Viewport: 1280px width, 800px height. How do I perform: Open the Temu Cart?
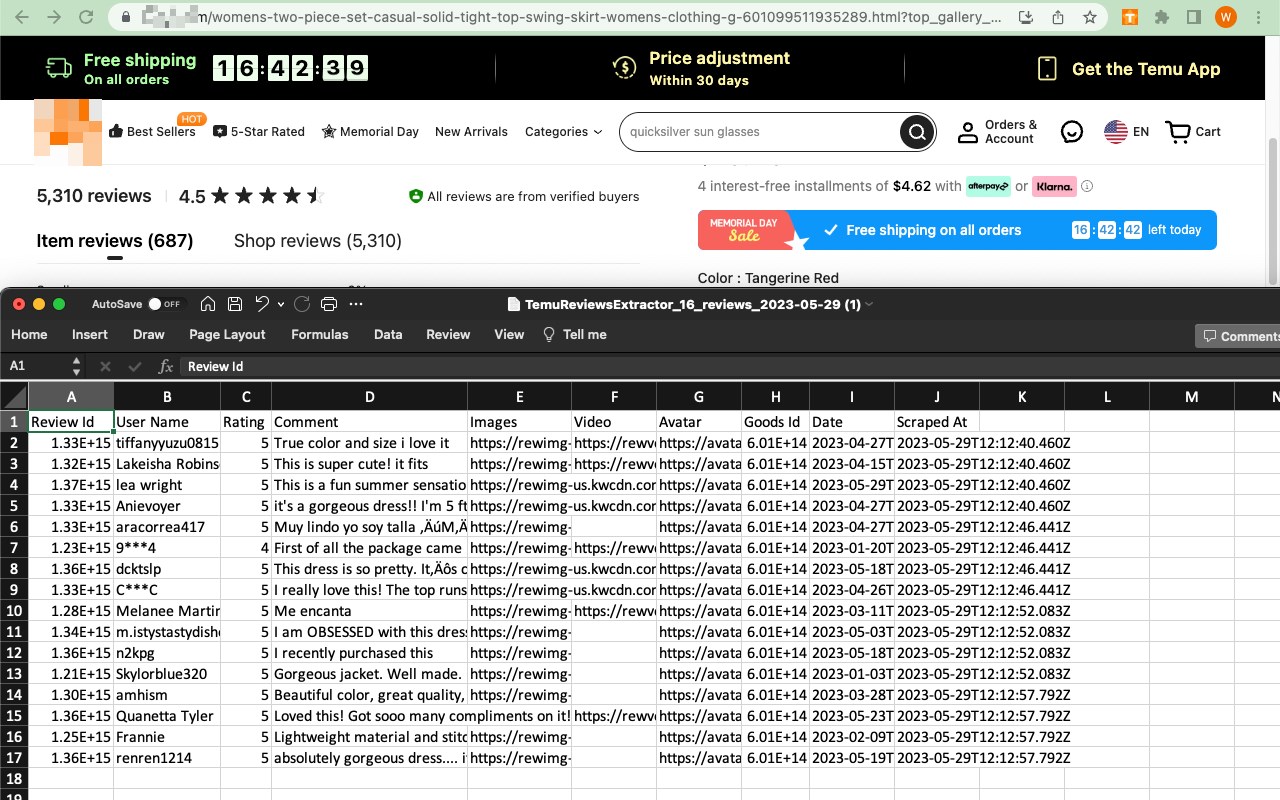[1194, 132]
